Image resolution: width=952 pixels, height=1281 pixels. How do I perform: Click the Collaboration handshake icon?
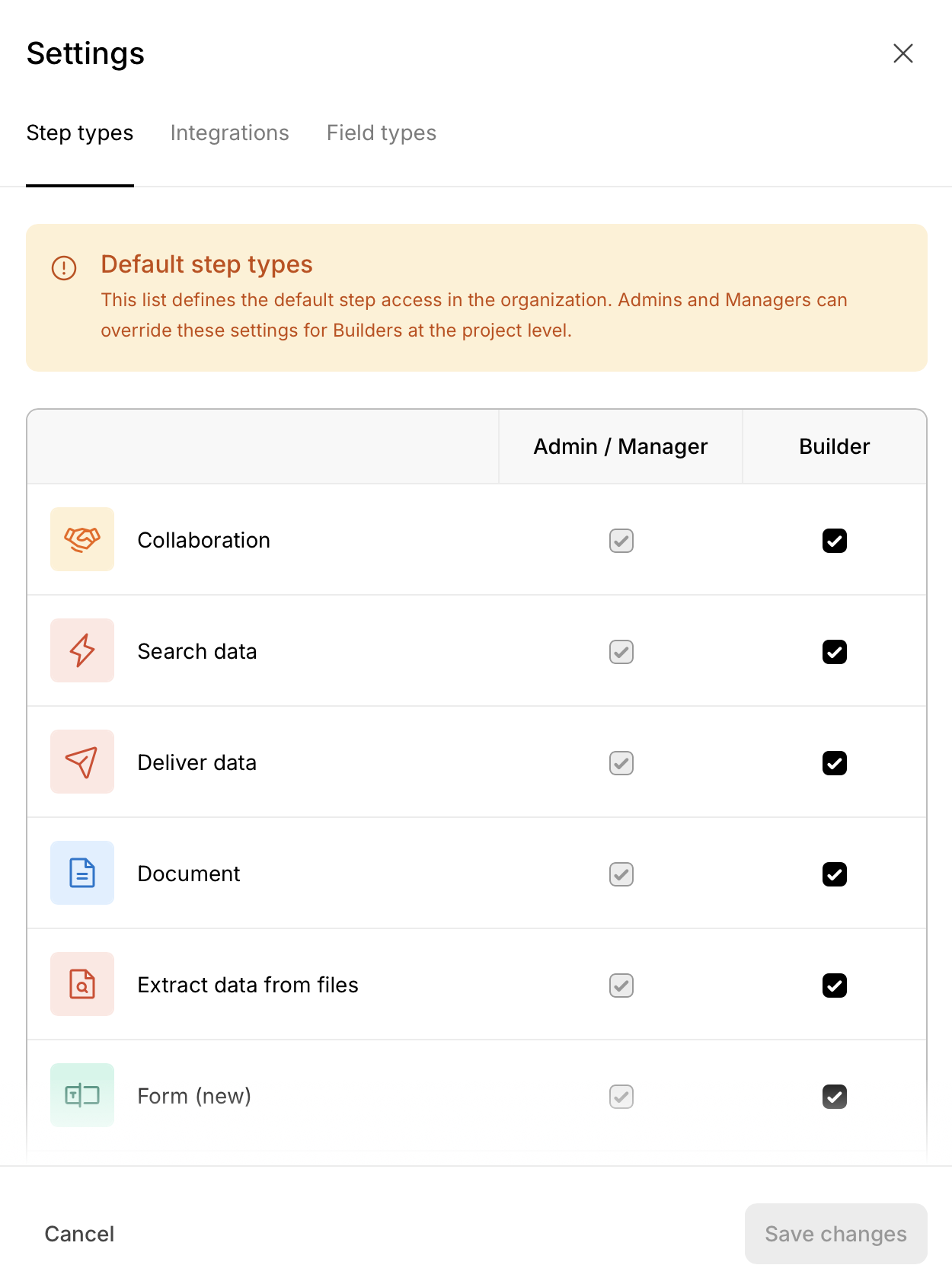click(x=82, y=539)
